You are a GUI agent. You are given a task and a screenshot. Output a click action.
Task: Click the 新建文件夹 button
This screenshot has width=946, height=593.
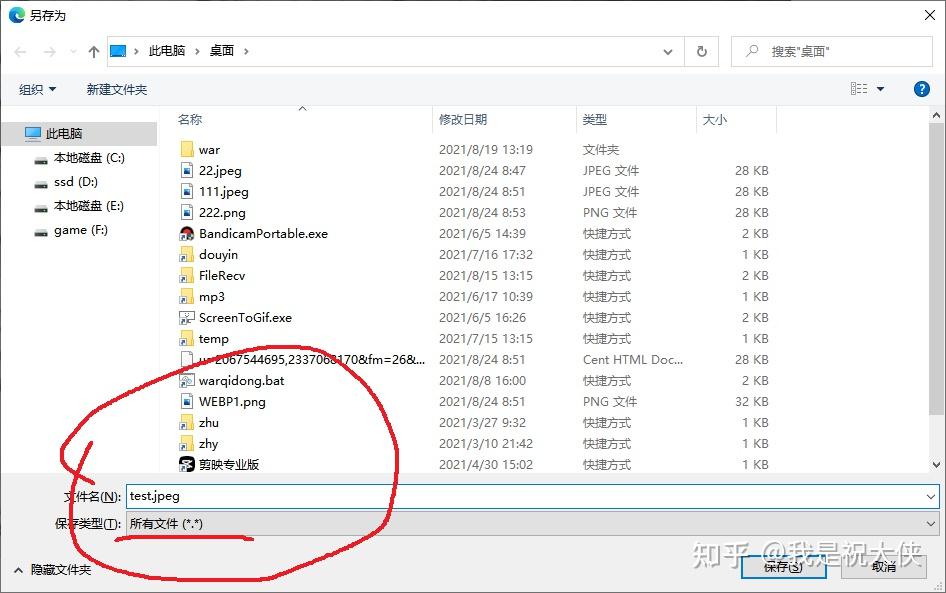tap(117, 88)
